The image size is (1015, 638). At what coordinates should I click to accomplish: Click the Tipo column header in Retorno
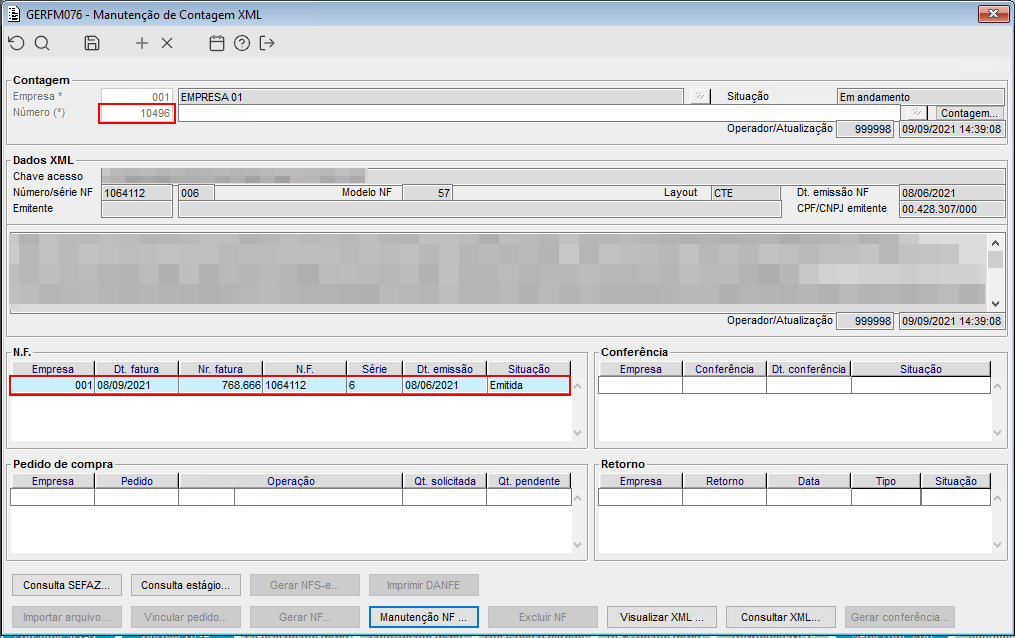pyautogui.click(x=886, y=481)
